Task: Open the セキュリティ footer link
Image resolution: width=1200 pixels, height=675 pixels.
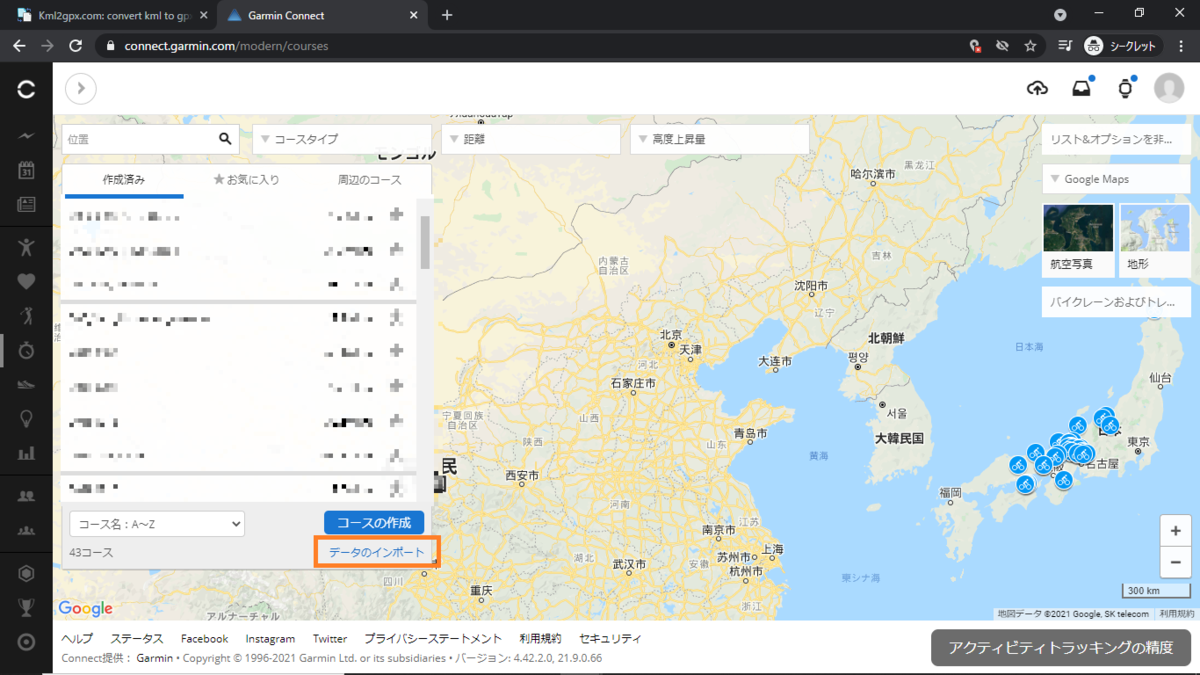Action: point(610,638)
